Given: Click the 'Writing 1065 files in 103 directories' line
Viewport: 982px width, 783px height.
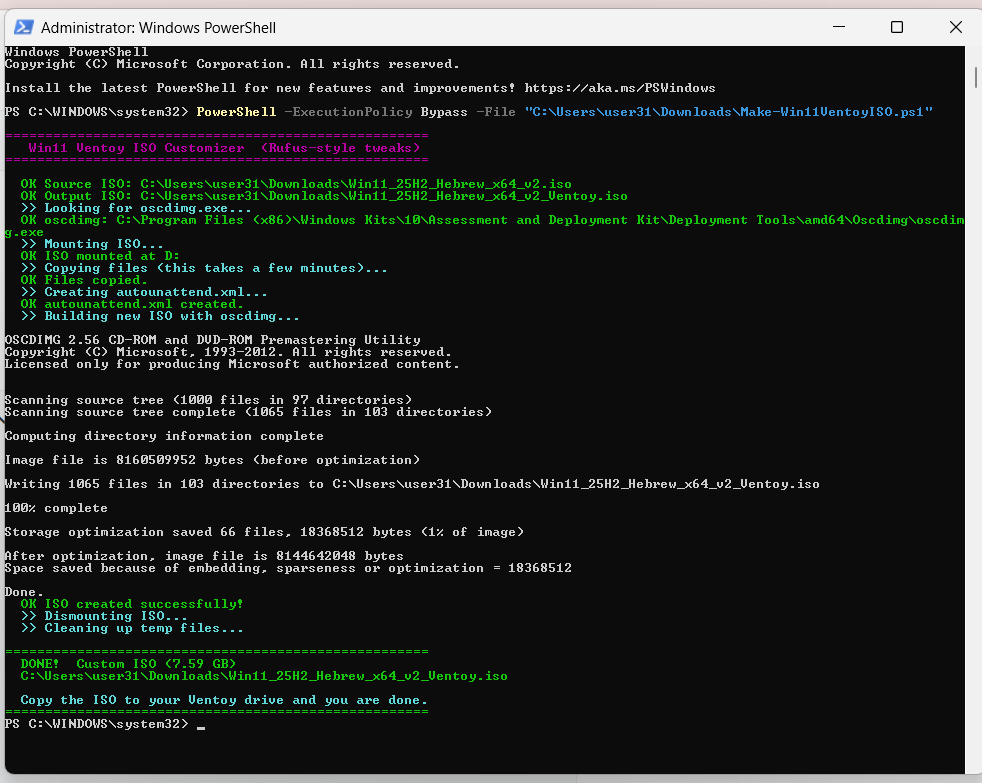Looking at the screenshot, I should 411,484.
